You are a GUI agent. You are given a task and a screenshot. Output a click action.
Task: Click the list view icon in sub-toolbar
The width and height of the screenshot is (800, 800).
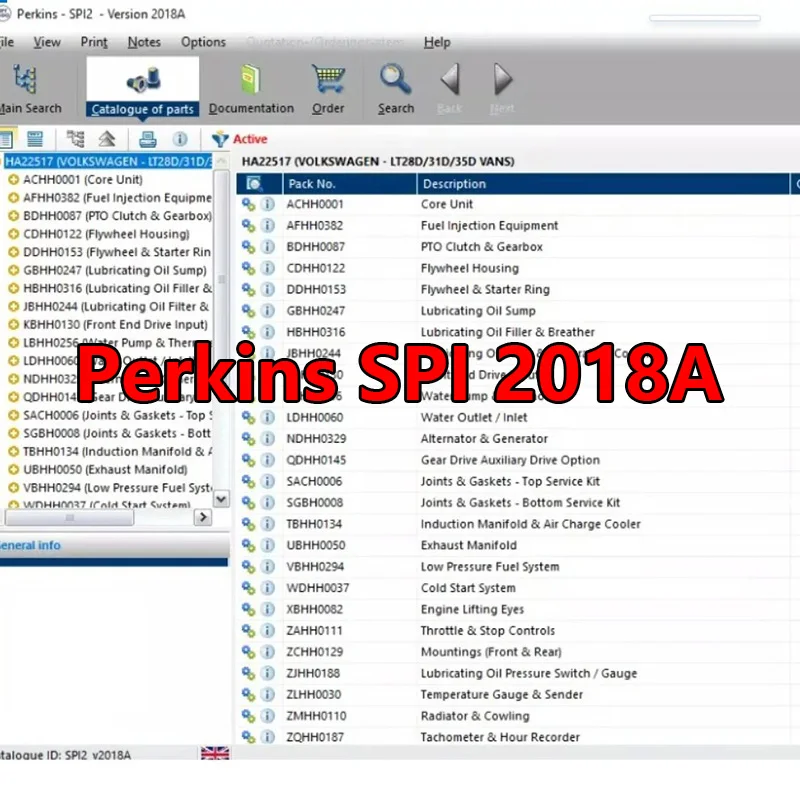[x=6, y=139]
